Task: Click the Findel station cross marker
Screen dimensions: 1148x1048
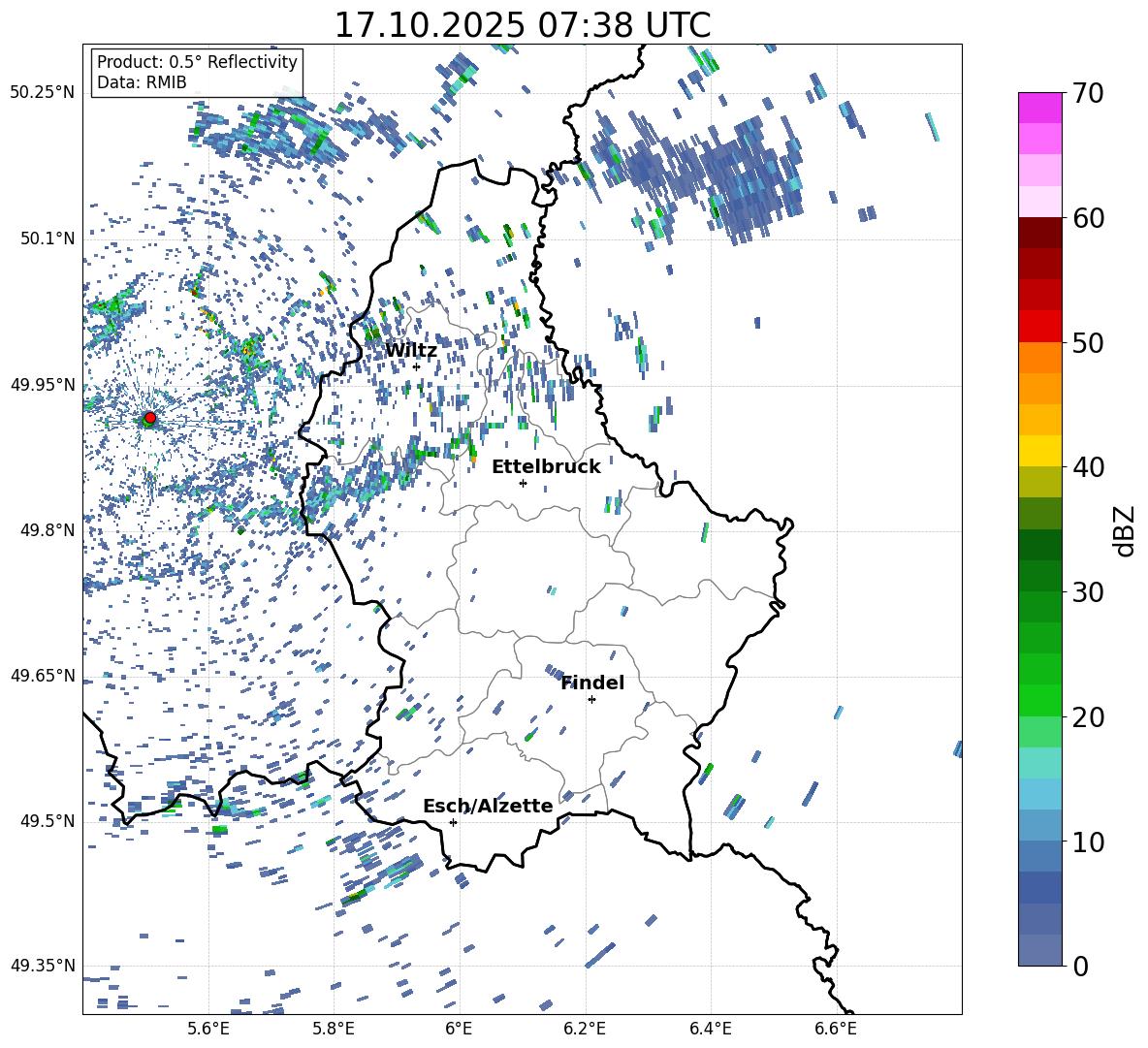Action: click(x=591, y=699)
